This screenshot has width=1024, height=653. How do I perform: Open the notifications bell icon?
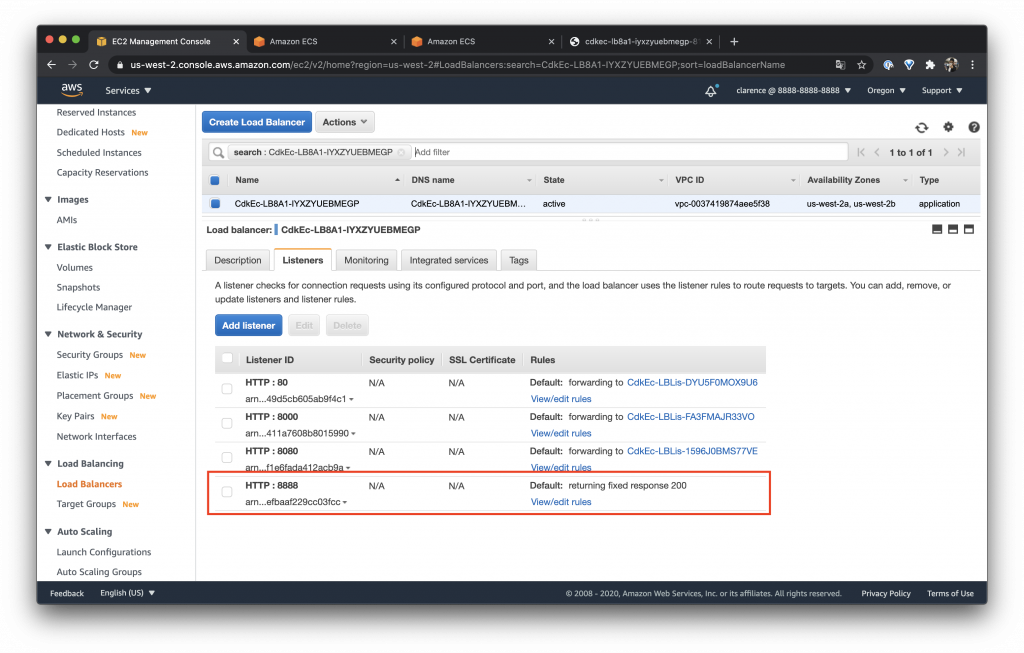pyautogui.click(x=711, y=91)
